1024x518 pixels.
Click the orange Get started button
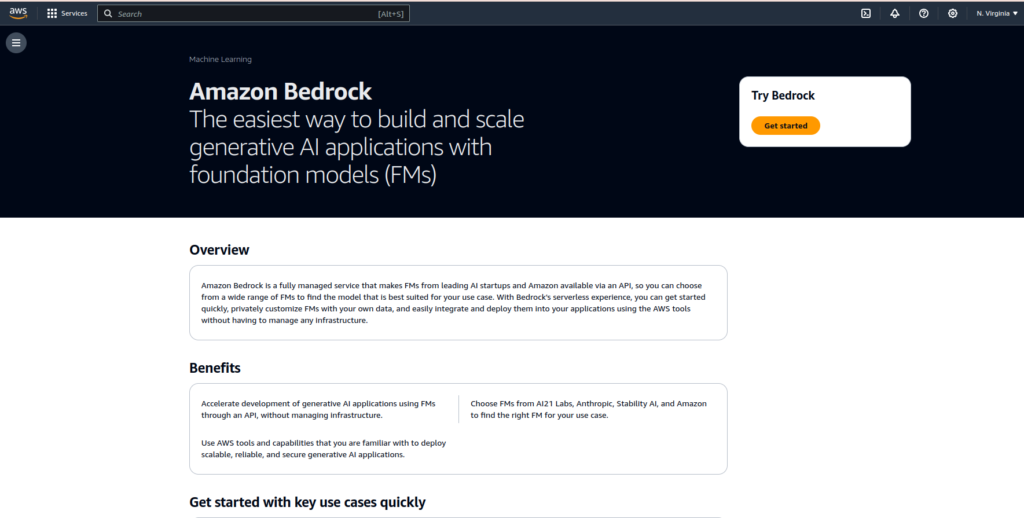click(x=786, y=125)
